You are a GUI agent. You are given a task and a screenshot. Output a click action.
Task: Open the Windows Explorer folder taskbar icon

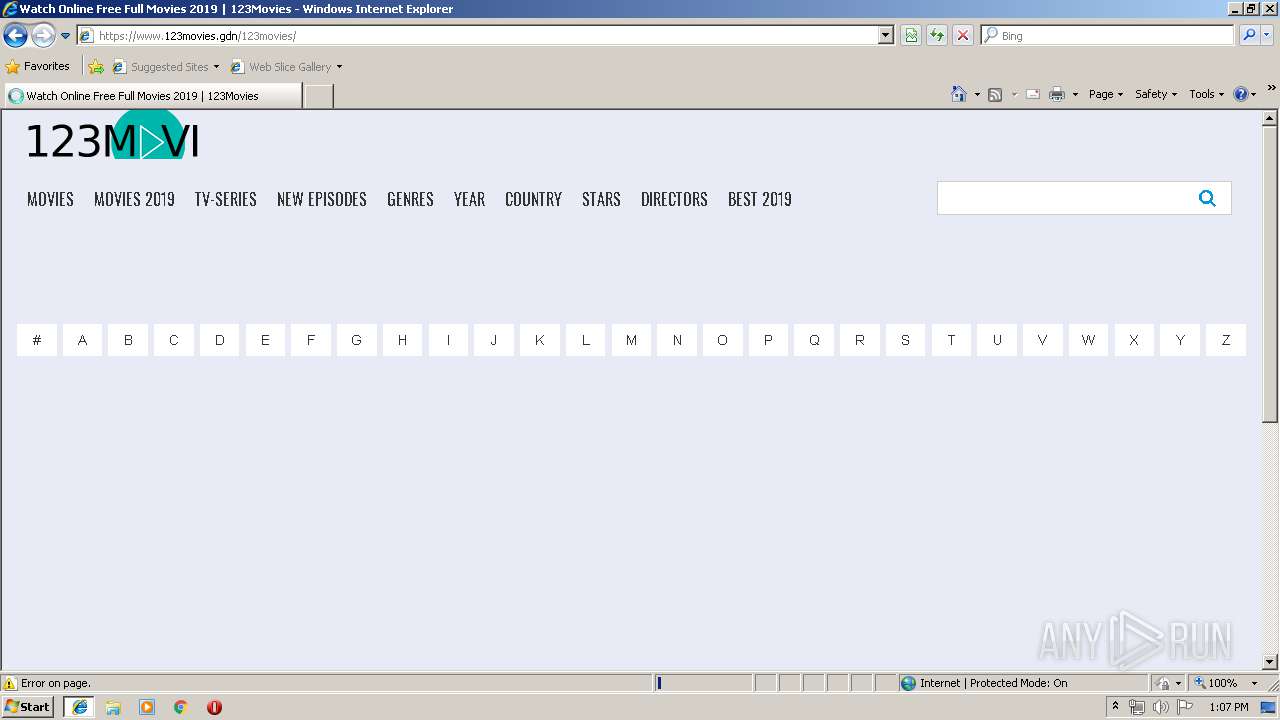pos(113,707)
